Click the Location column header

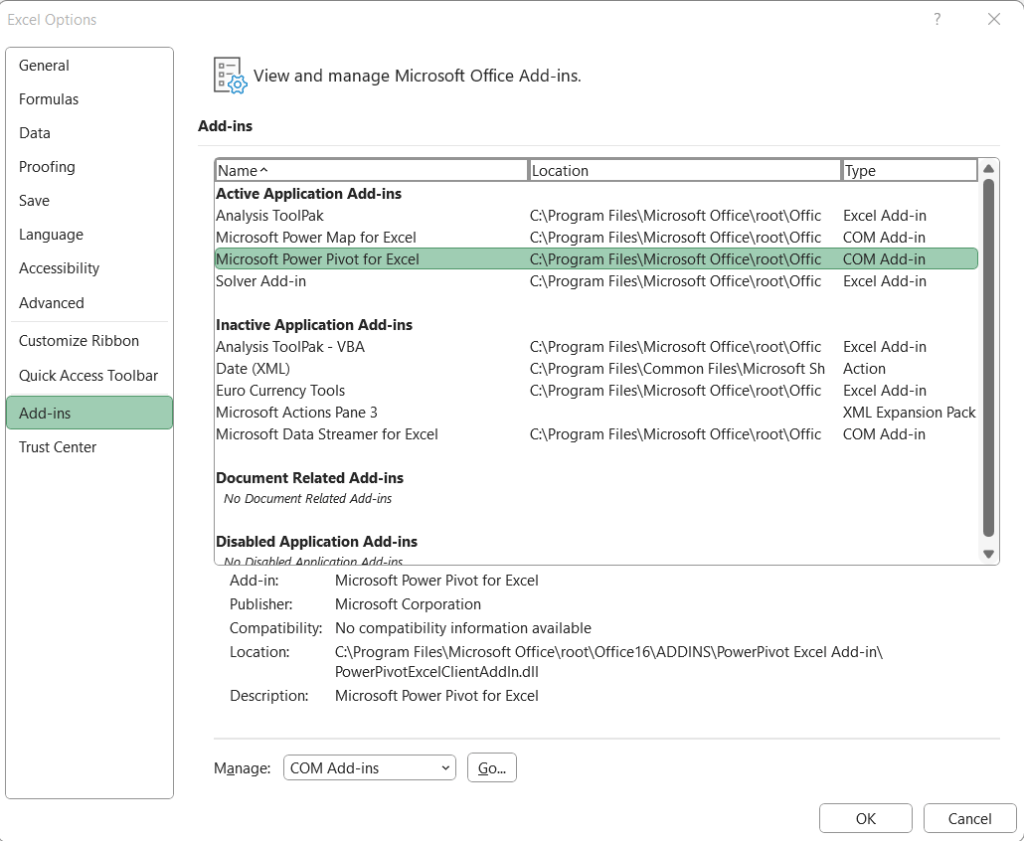[x=685, y=170]
